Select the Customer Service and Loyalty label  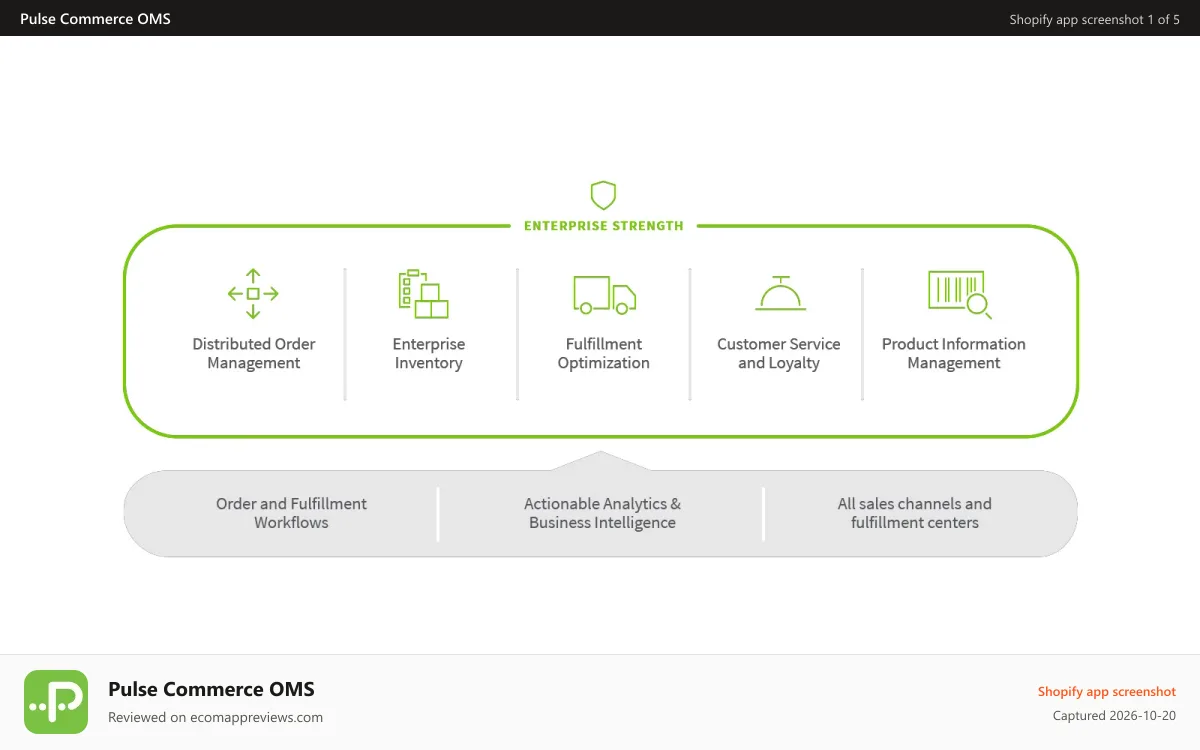click(x=779, y=353)
